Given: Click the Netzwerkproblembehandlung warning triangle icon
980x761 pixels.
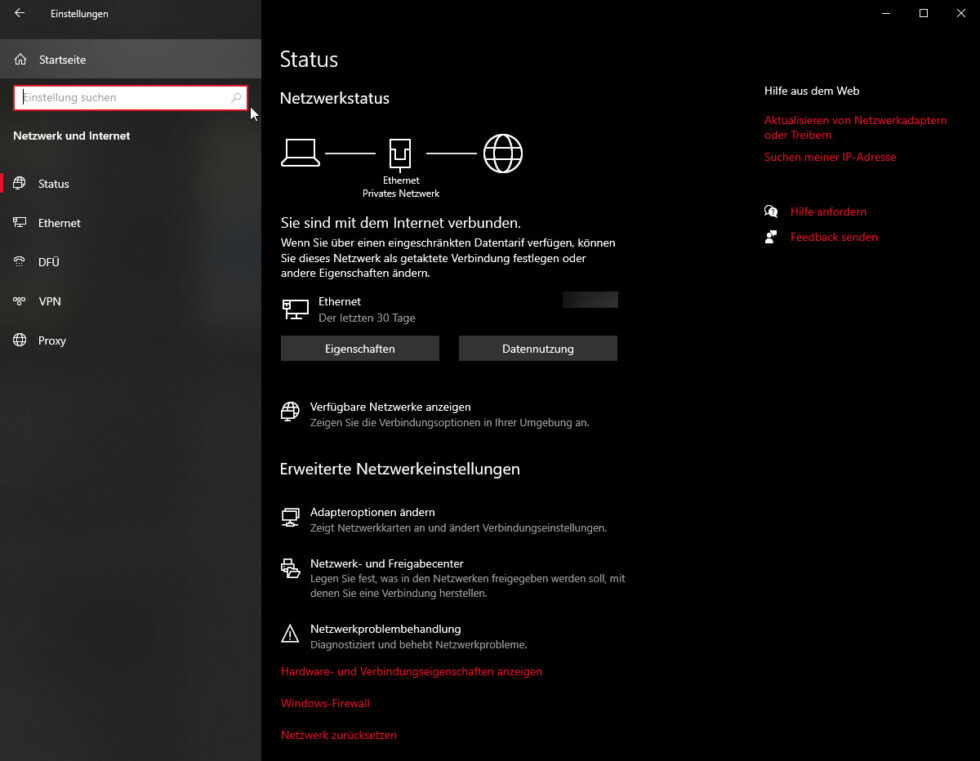Looking at the screenshot, I should click(x=290, y=634).
